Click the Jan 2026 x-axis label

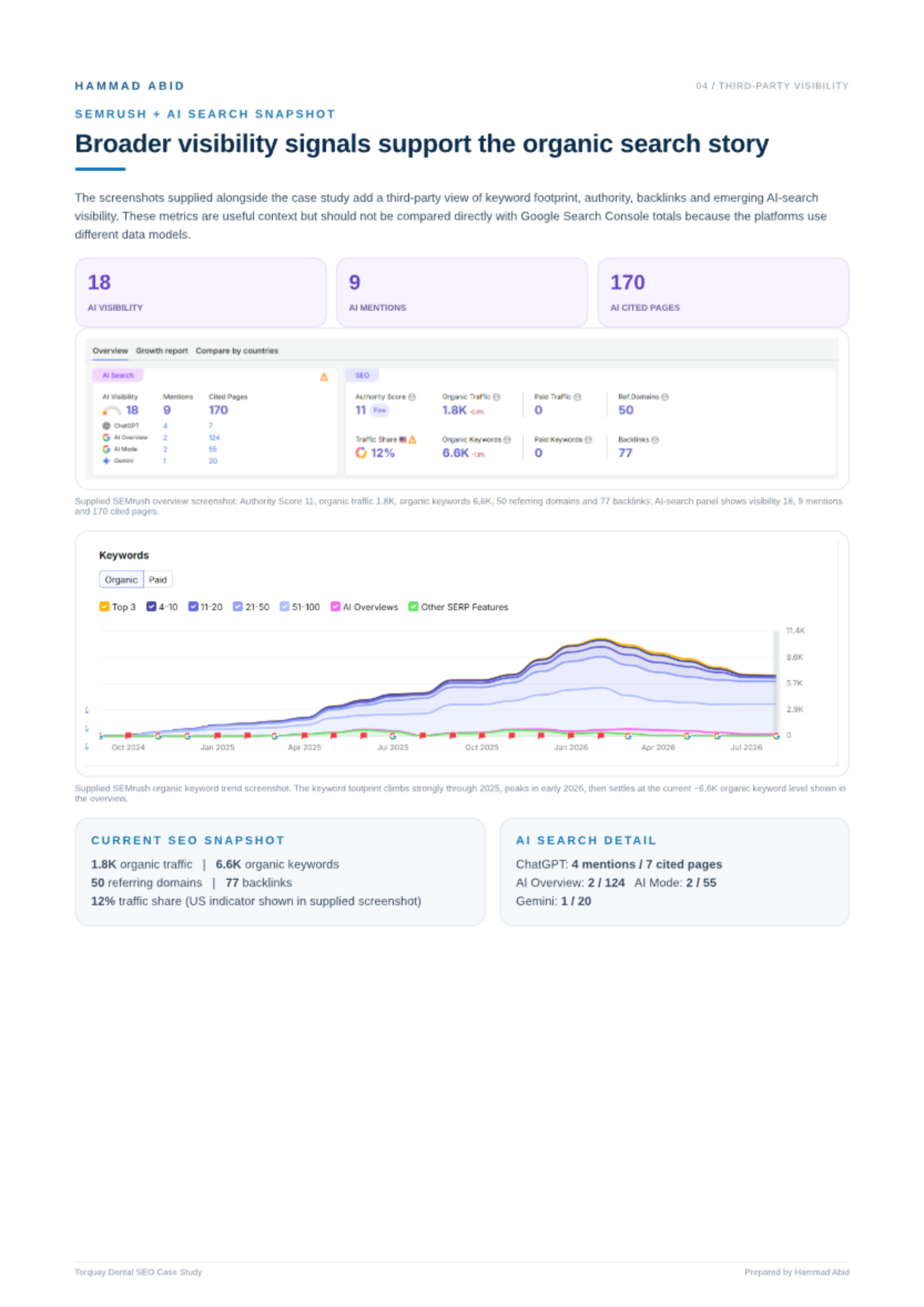[571, 747]
